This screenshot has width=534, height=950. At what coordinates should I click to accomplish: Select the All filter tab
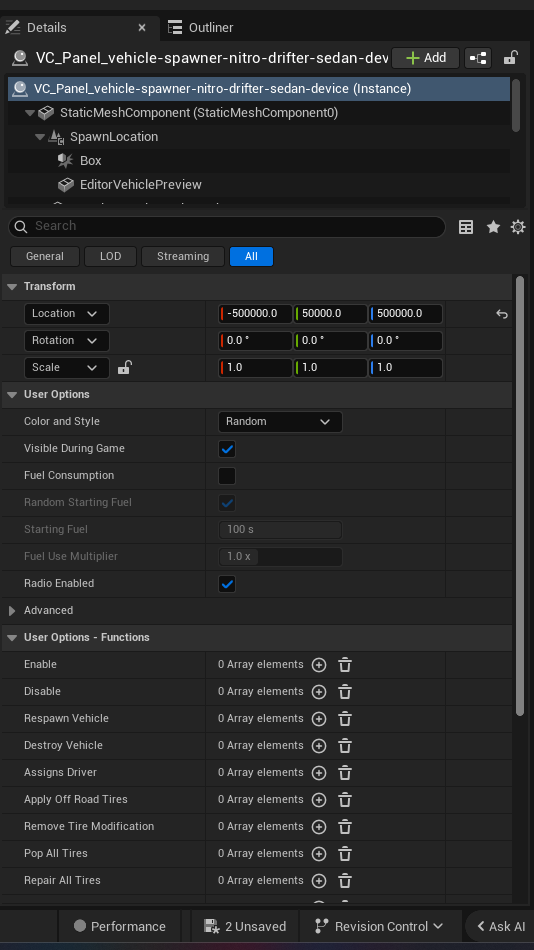pyautogui.click(x=252, y=256)
